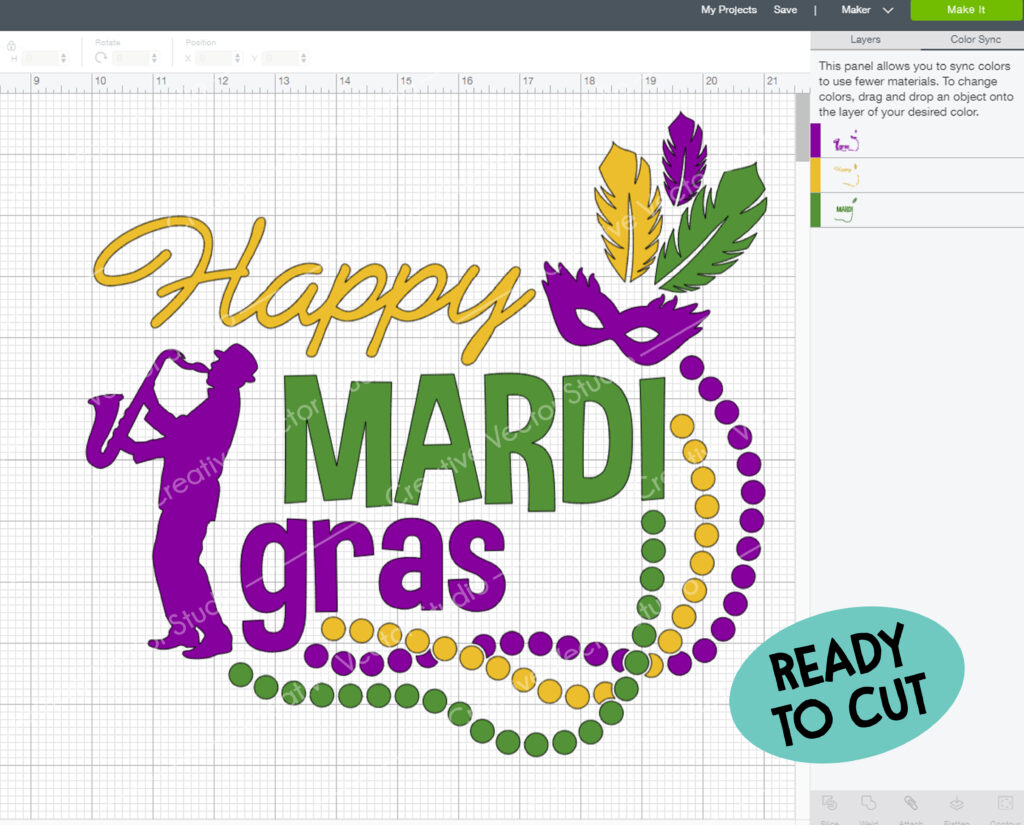Viewport: 1024px width, 825px height.
Task: Click the Make It button
Action: 966,10
